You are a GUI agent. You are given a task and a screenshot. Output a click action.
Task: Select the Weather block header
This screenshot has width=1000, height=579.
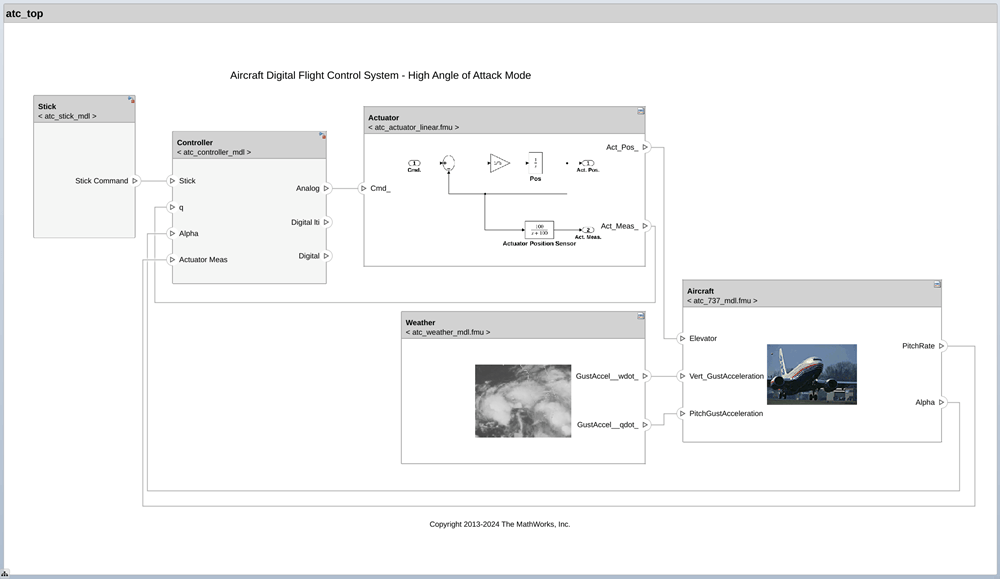[523, 325]
